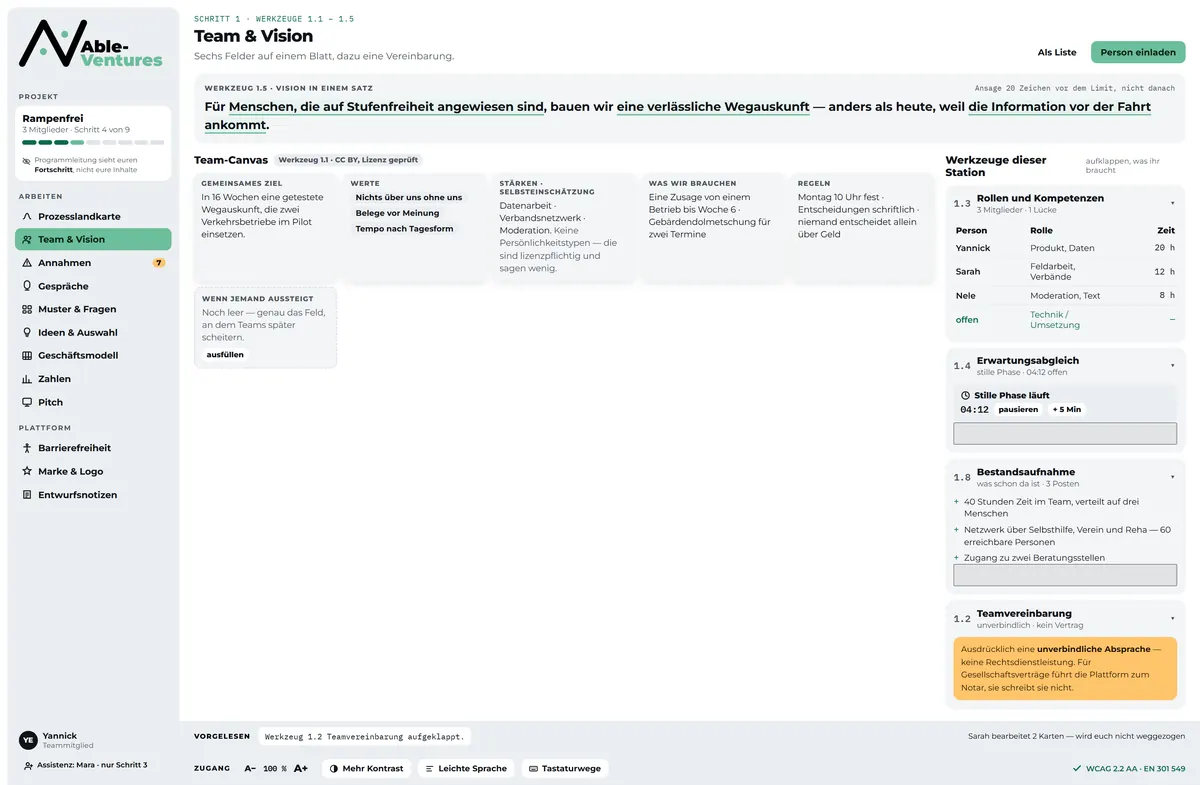
Task: Click the Annahmen warning triangle icon
Action: (28, 263)
